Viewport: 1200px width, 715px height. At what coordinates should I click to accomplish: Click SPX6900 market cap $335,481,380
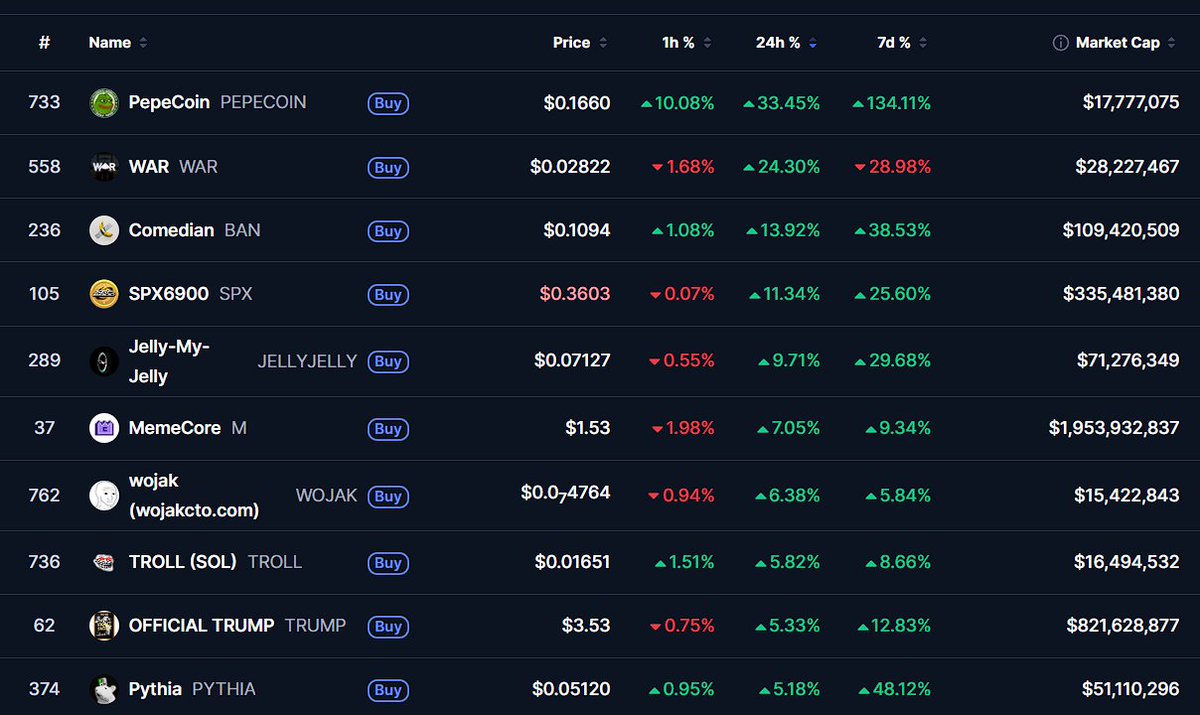1121,294
